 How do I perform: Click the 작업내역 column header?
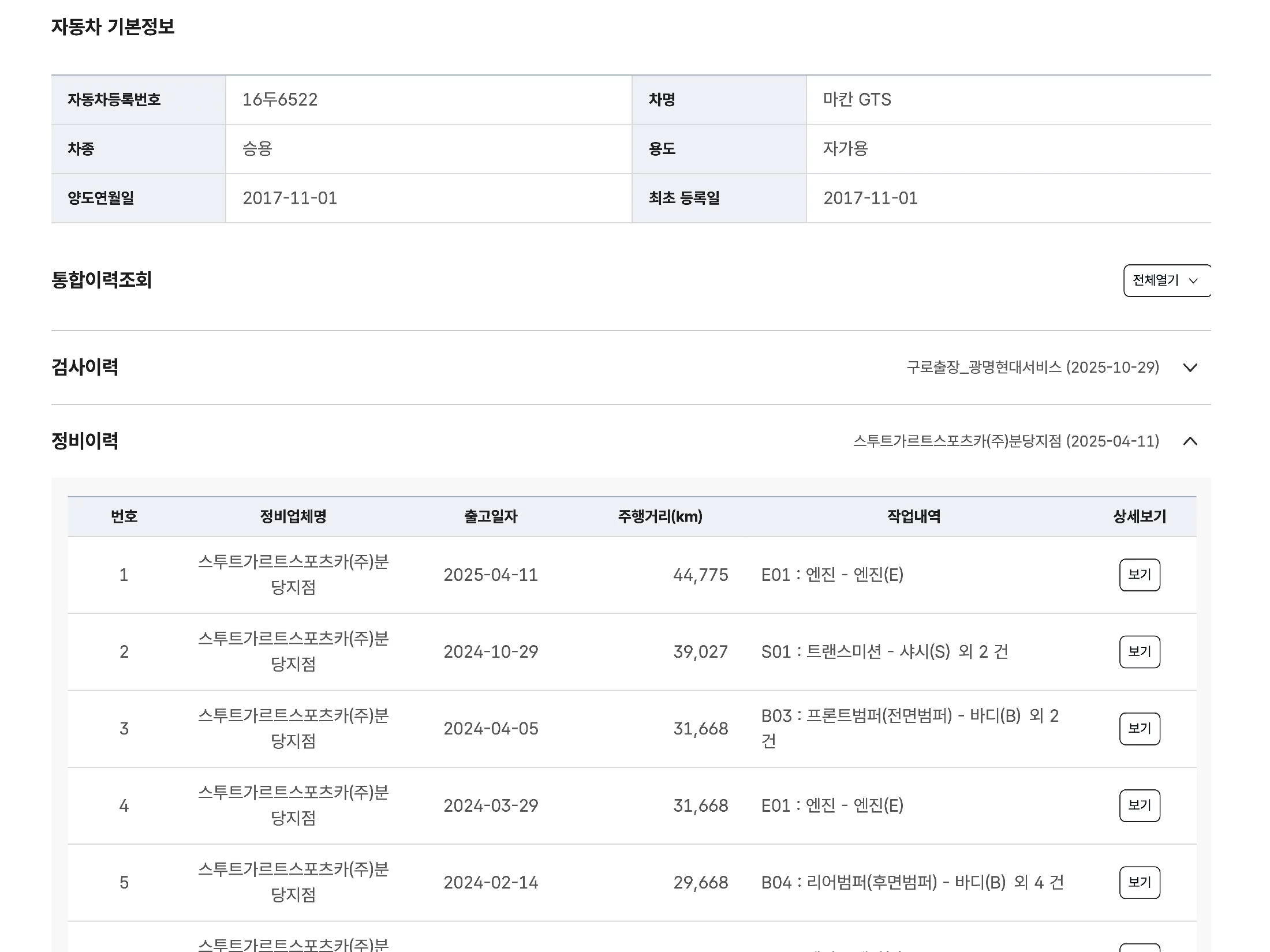pyautogui.click(x=913, y=516)
